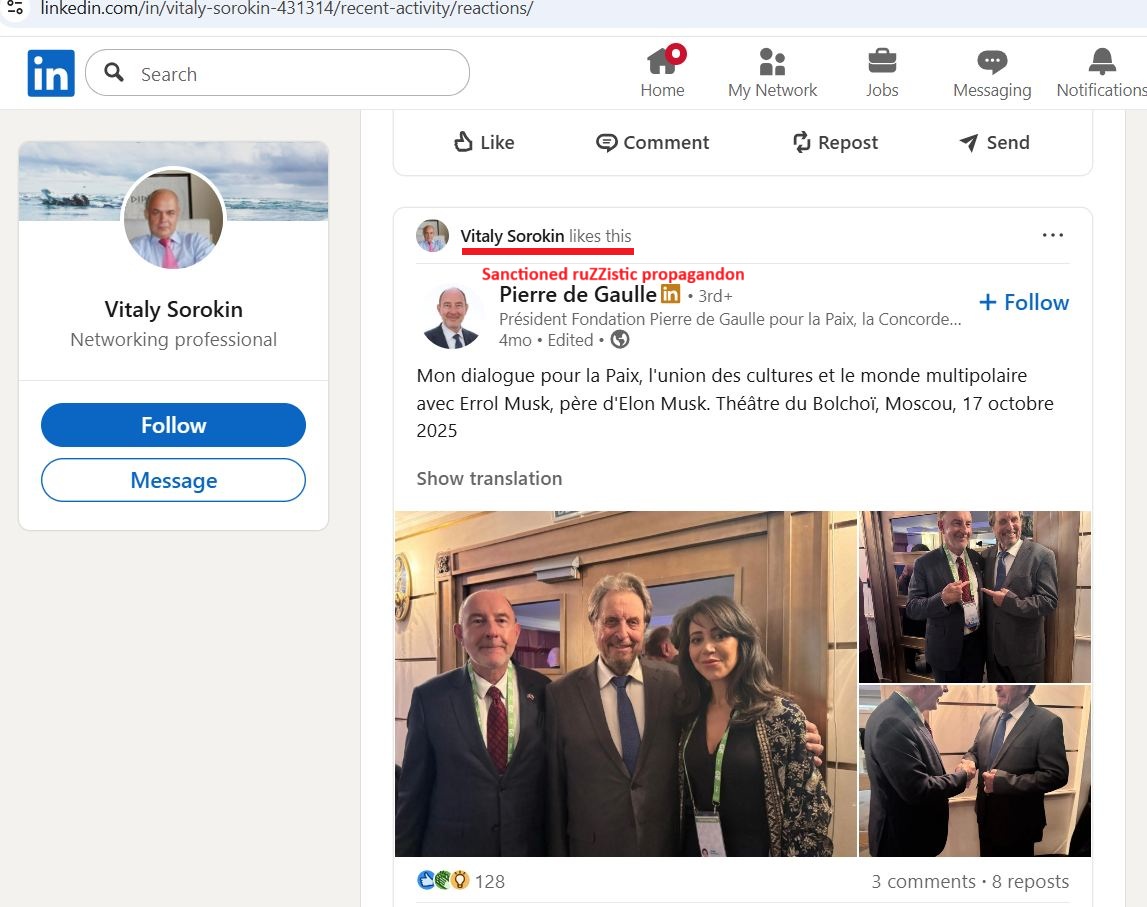This screenshot has width=1147, height=907.
Task: Like the Pierre de Gaulle post
Action: click(483, 142)
